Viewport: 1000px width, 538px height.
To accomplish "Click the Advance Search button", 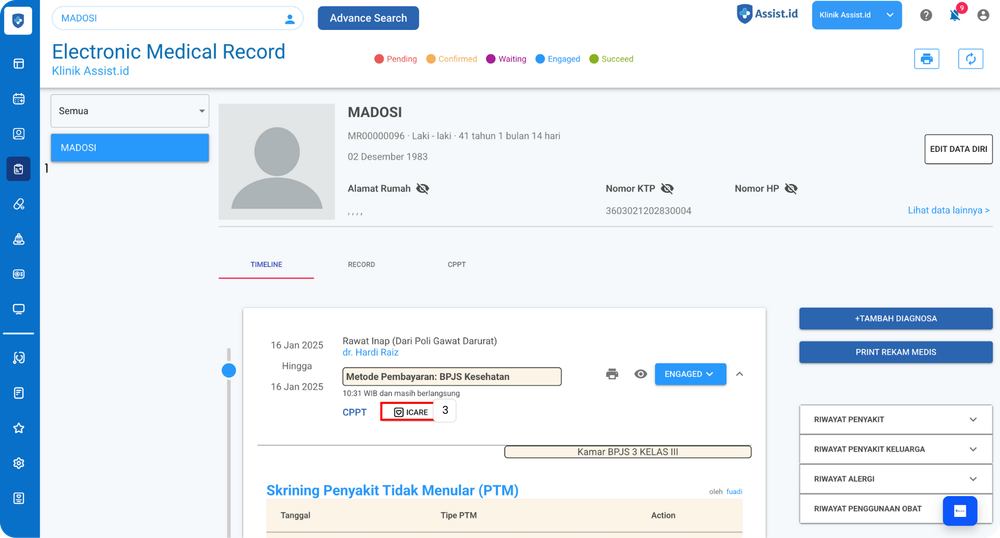I will [368, 18].
